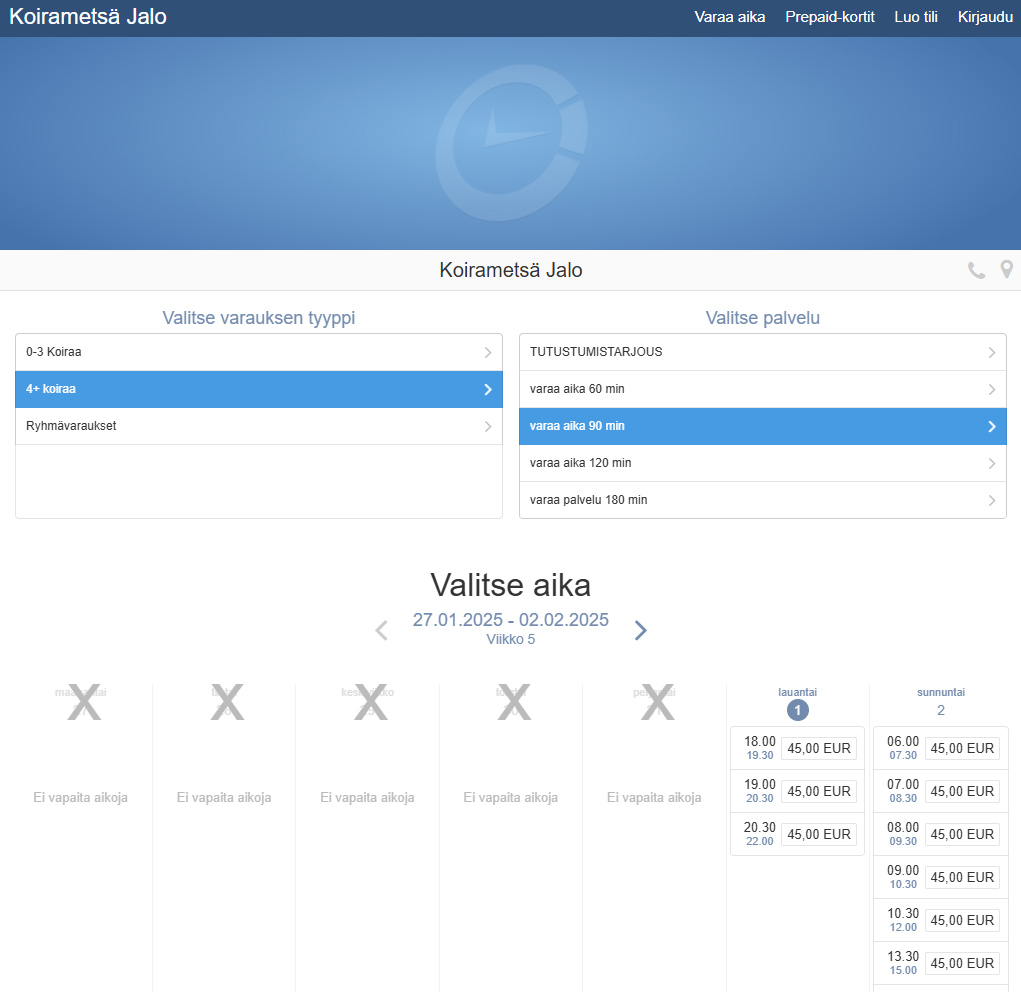1021x992 pixels.
Task: Select Saturday date badge 1
Action: [x=797, y=710]
